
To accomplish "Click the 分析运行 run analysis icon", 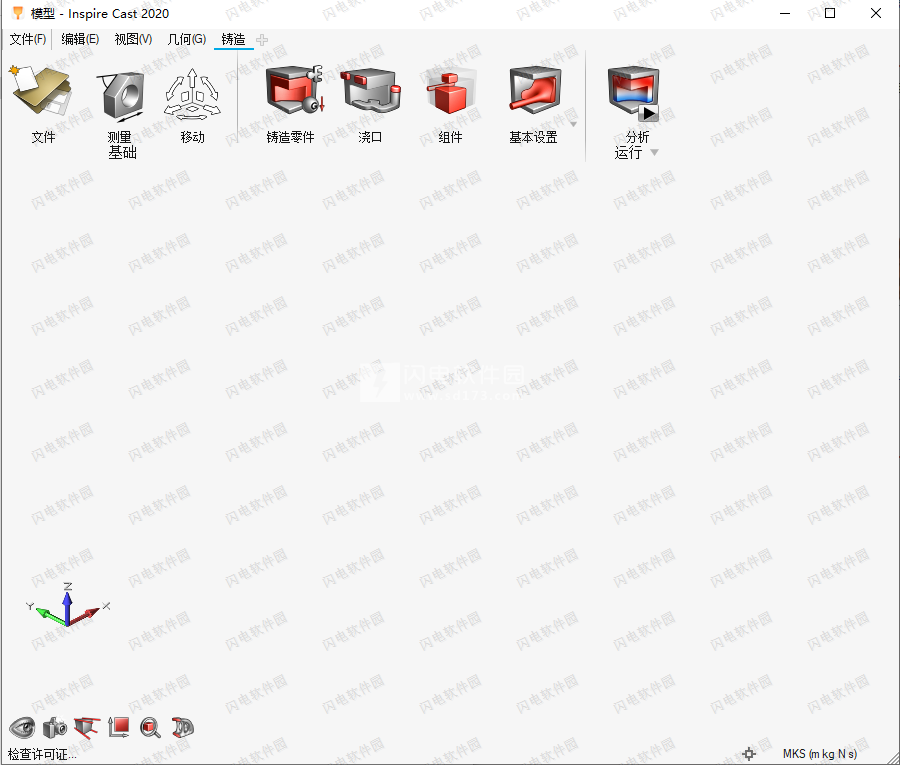I will pyautogui.click(x=633, y=94).
